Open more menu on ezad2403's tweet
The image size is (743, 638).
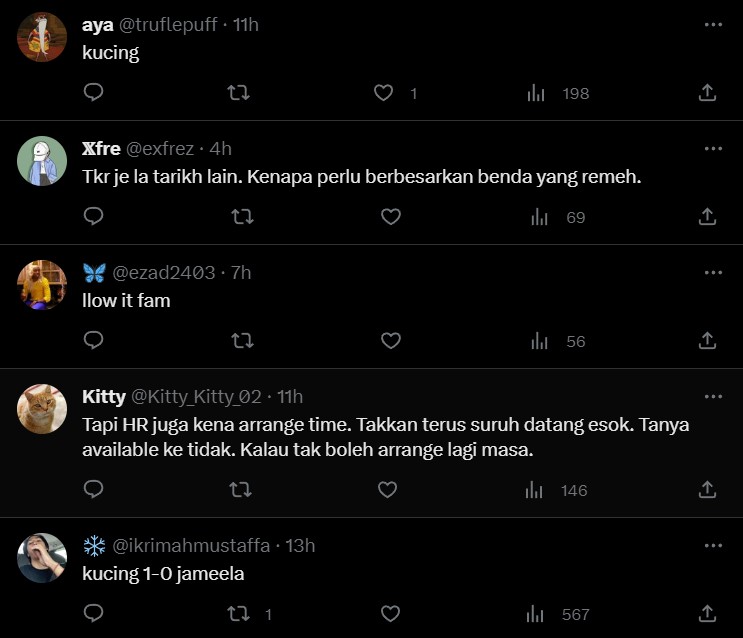713,273
